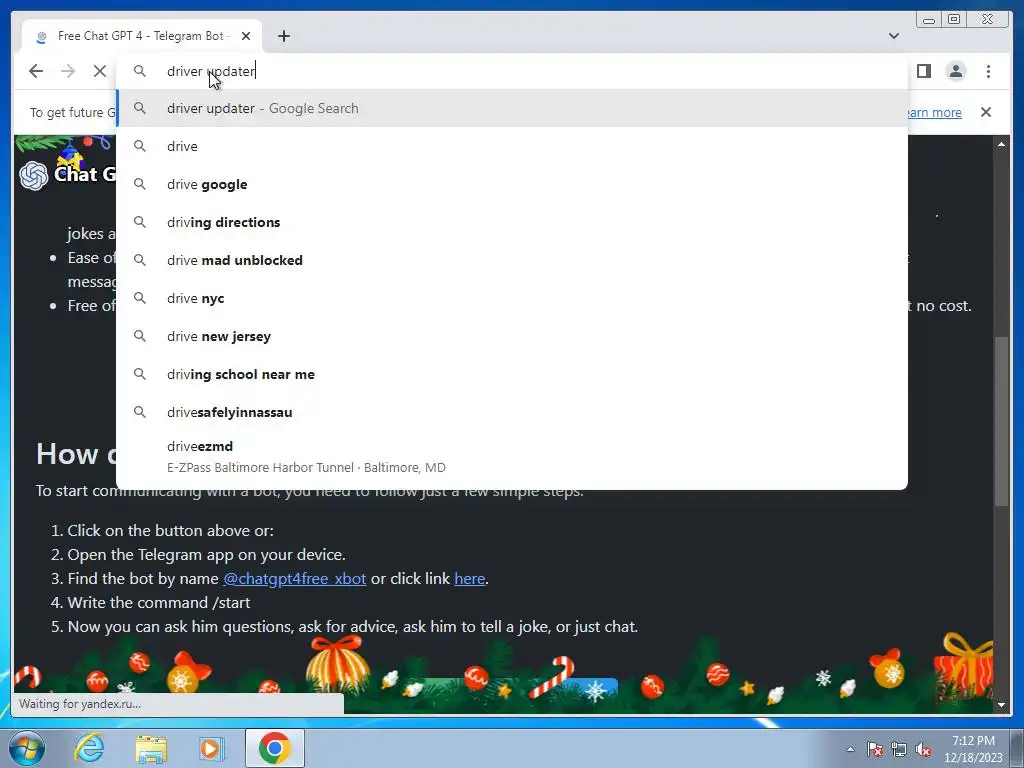Dismiss the info bar with X
Image resolution: width=1024 pixels, height=768 pixels.
985,112
